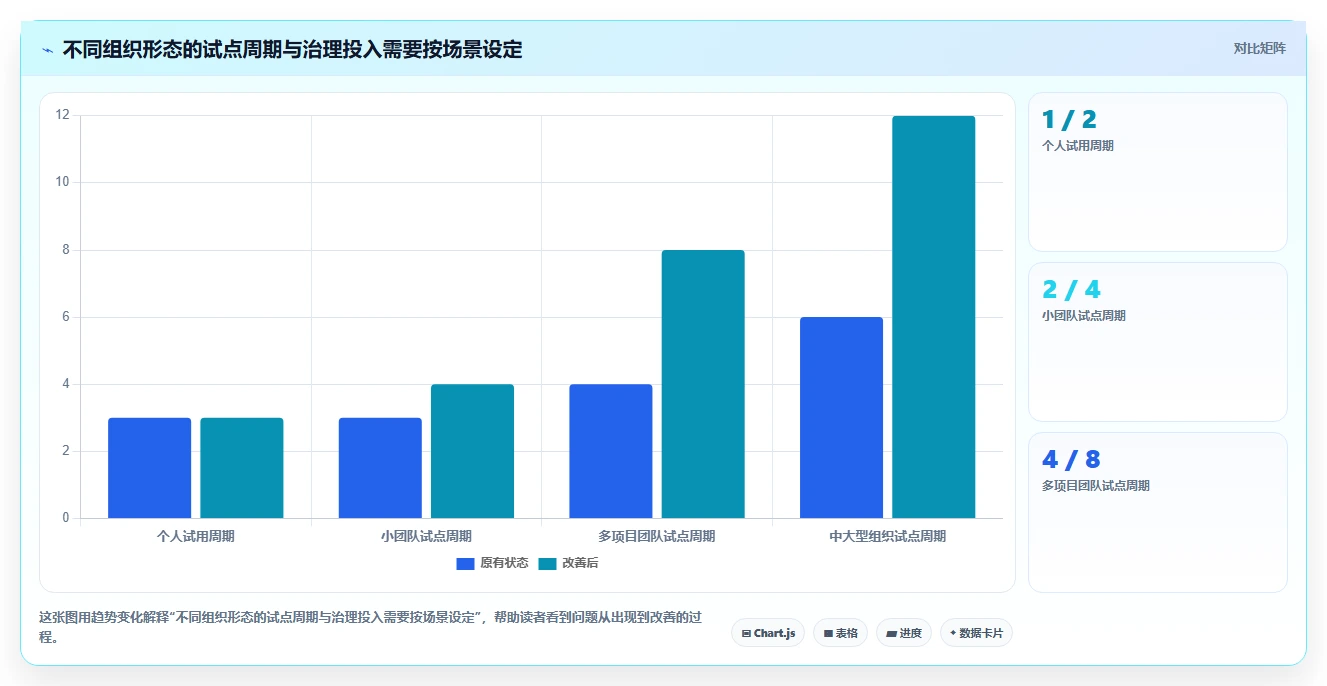
Task: Click the 中大型组织试点周期 x-axis label
Action: click(x=888, y=536)
